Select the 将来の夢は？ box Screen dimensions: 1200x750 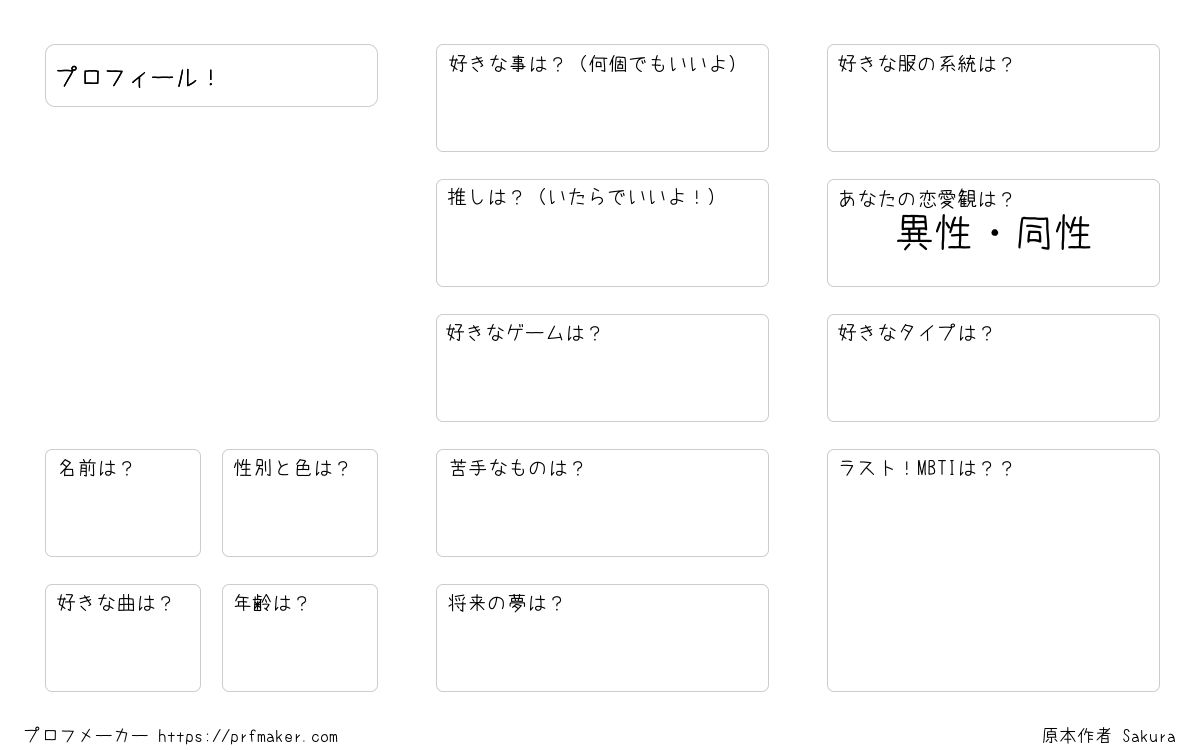[602, 638]
